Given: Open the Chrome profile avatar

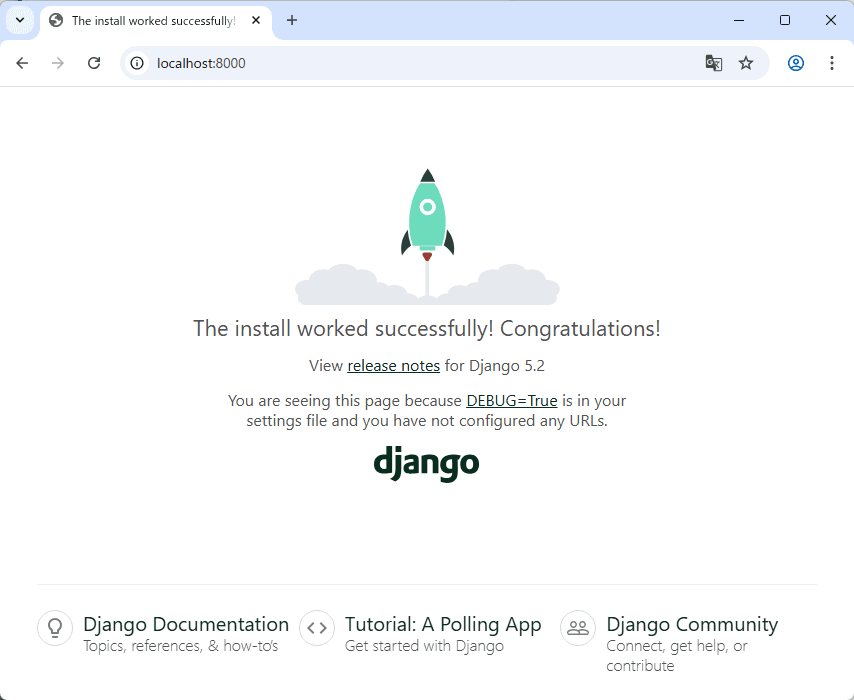Looking at the screenshot, I should tap(796, 63).
